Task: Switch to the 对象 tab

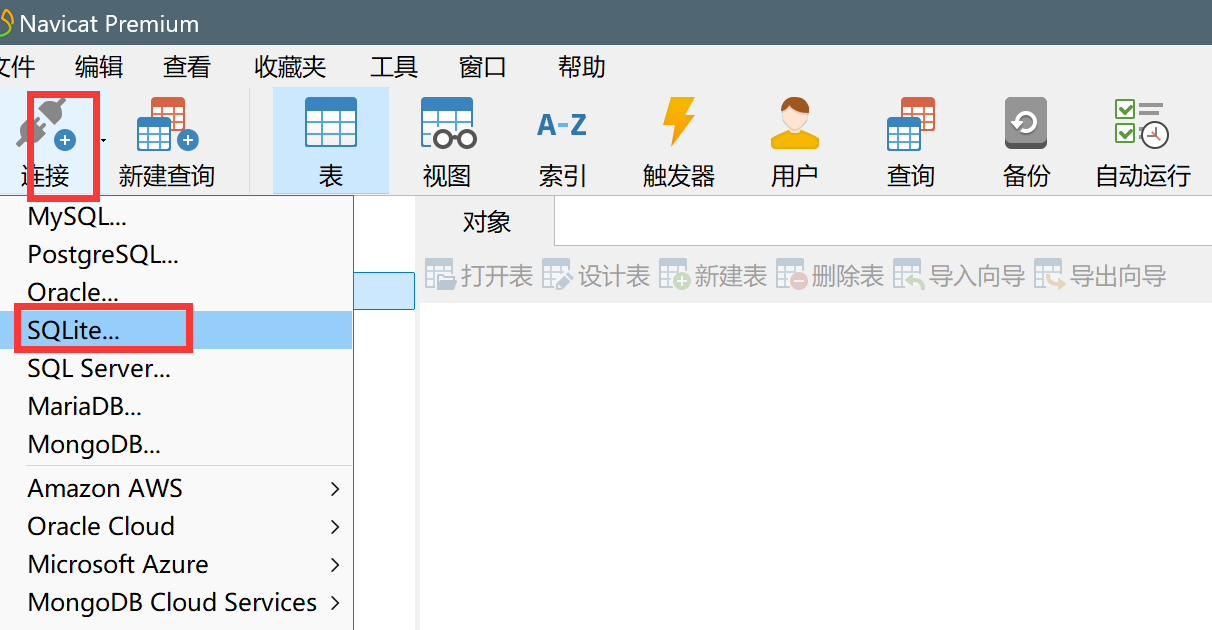Action: [x=487, y=222]
